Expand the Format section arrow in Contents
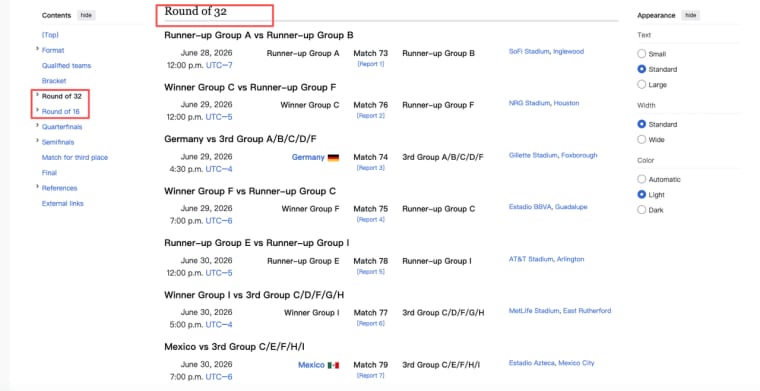Screen dimensions: 760x391 37,49
